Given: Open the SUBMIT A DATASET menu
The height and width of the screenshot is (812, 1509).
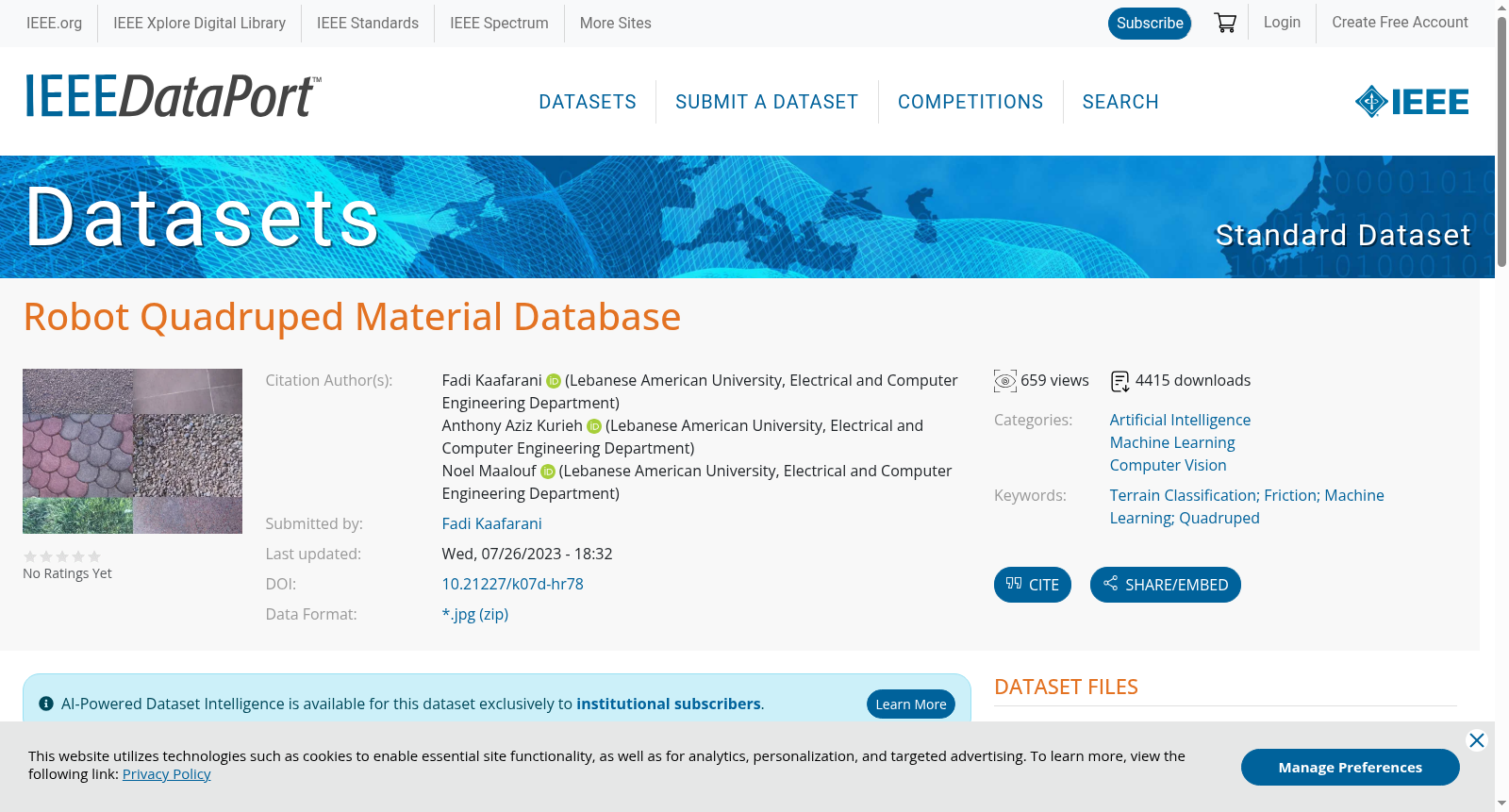Looking at the screenshot, I should click(x=767, y=102).
